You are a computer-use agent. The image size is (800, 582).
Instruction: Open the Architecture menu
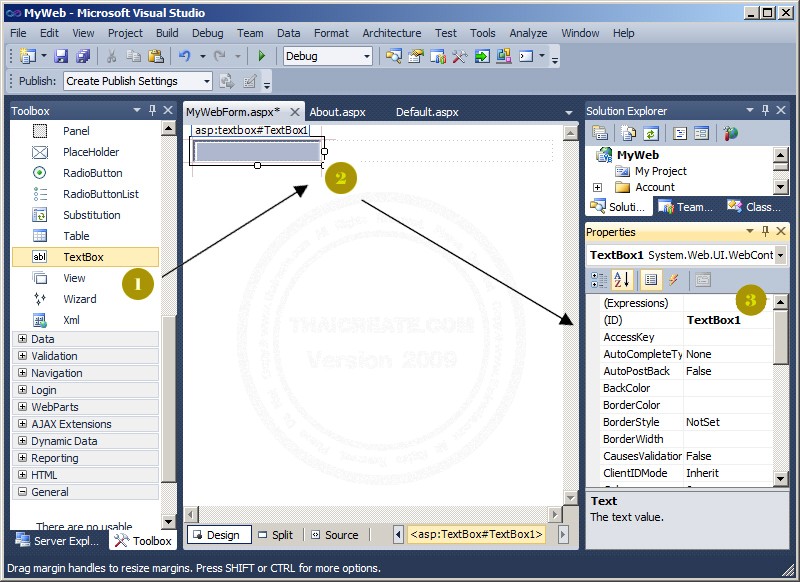[391, 33]
